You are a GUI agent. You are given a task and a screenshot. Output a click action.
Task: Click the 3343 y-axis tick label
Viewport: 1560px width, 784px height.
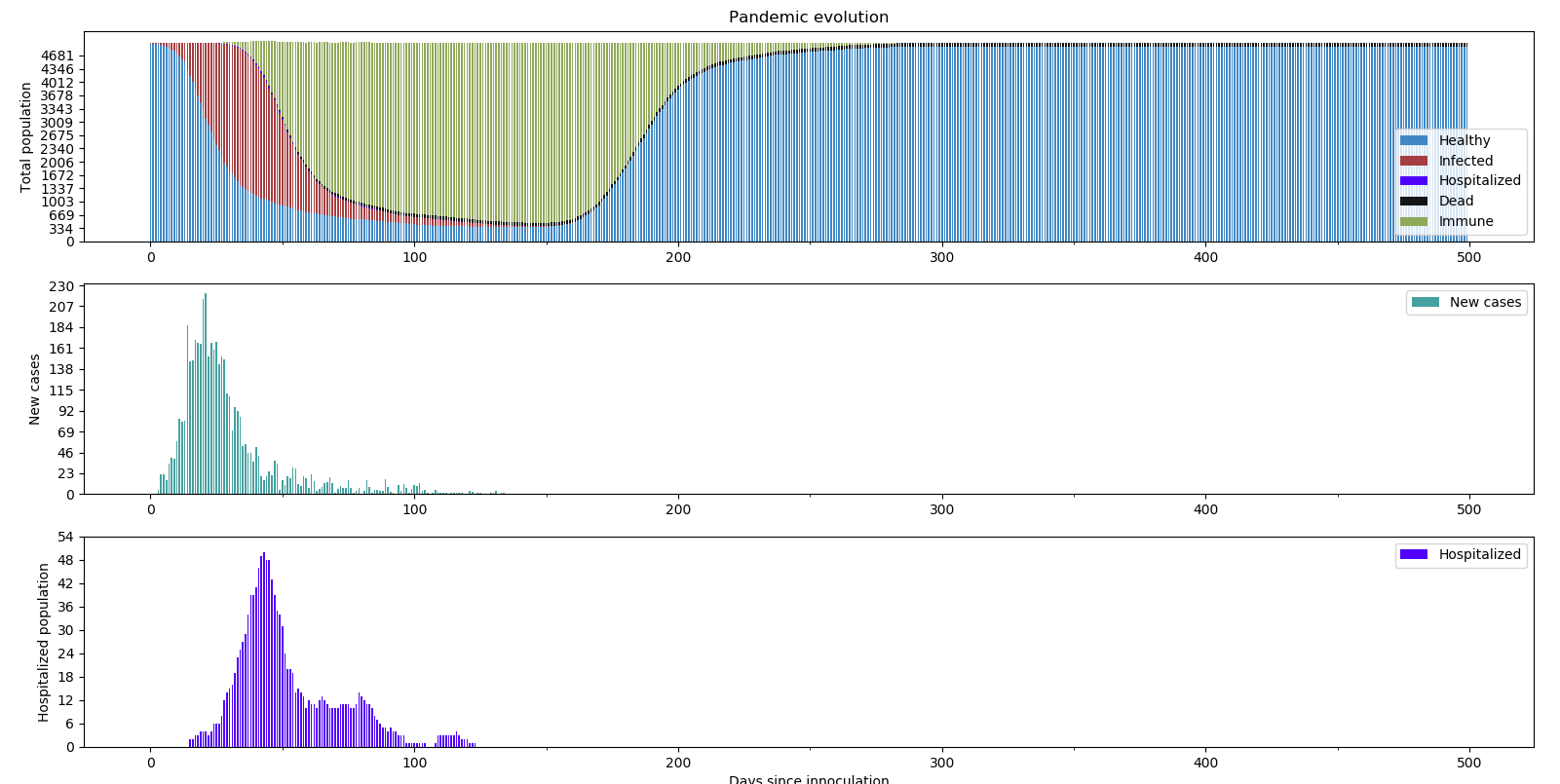click(x=57, y=109)
